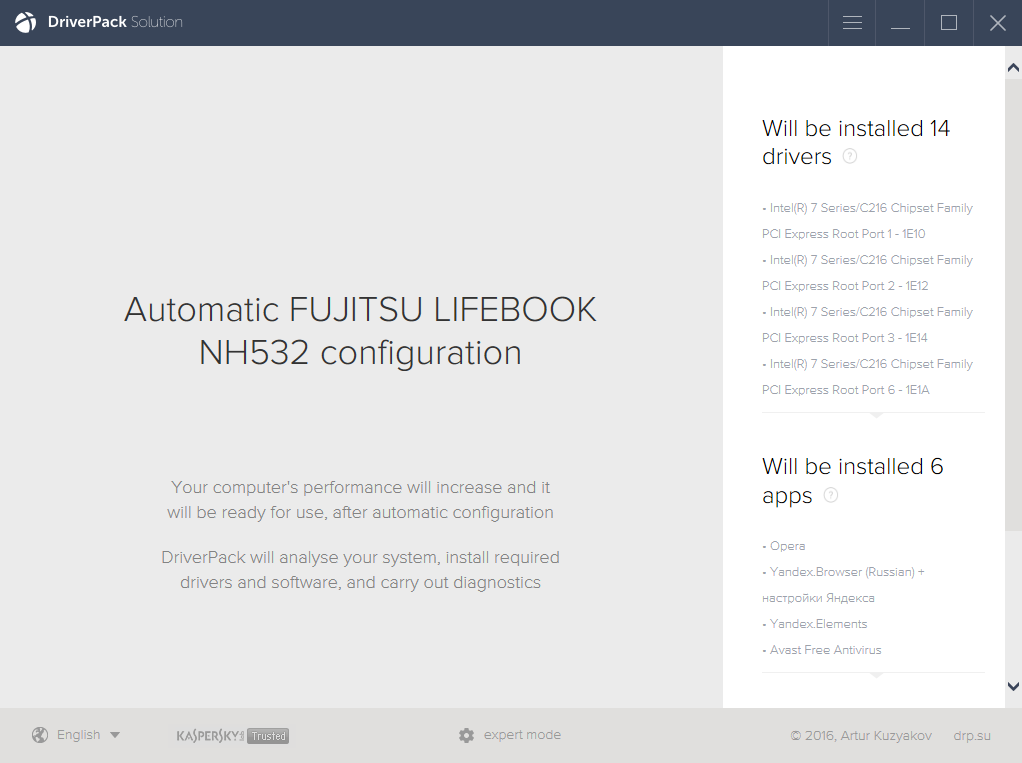Click help icon next to apps heading

click(830, 495)
